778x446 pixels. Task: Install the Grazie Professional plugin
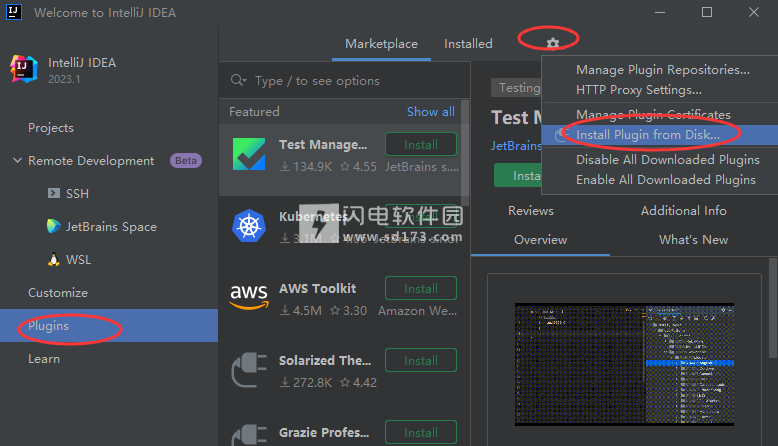(x=421, y=432)
